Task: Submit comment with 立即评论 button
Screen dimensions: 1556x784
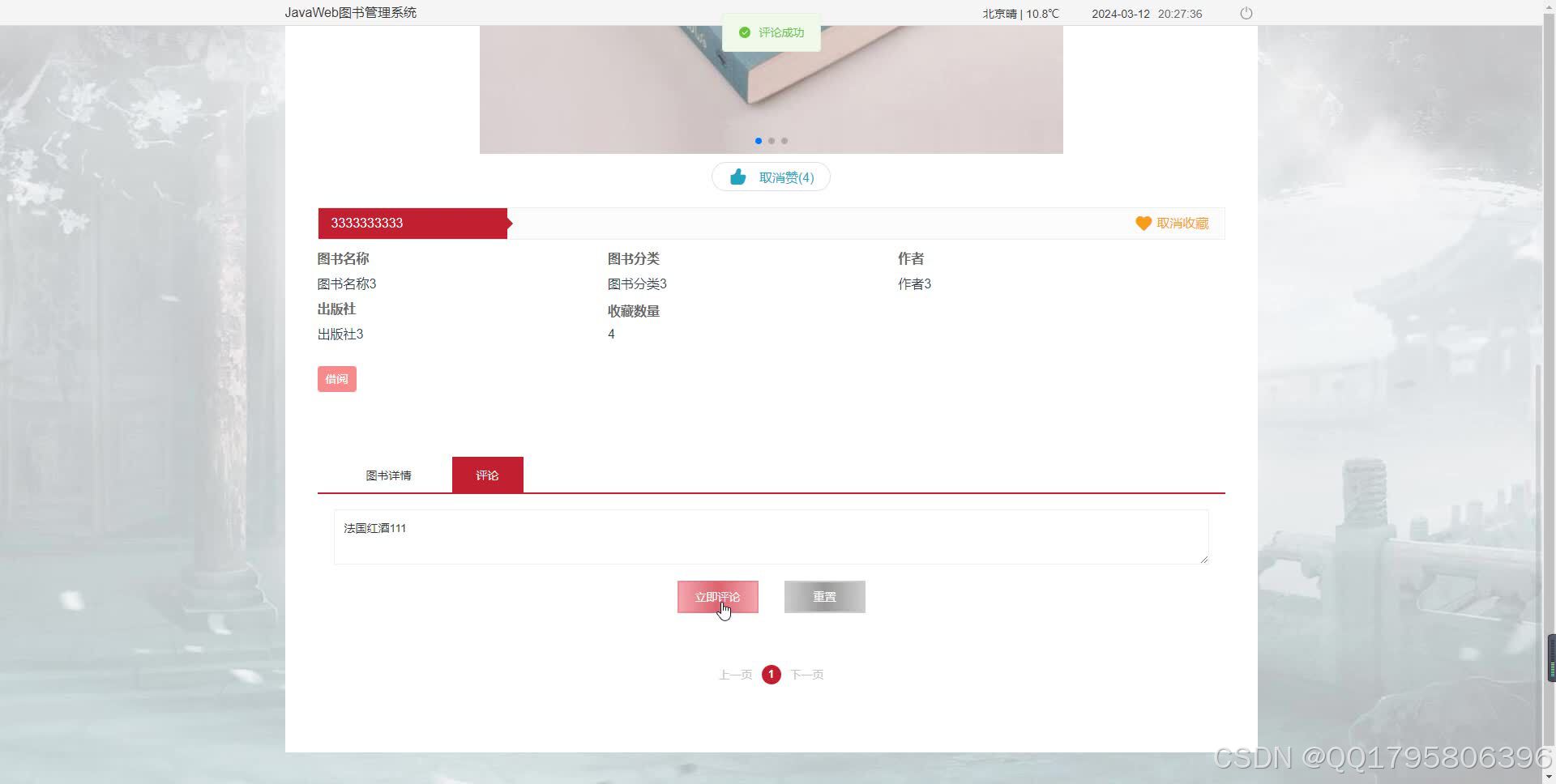Action: tap(717, 597)
